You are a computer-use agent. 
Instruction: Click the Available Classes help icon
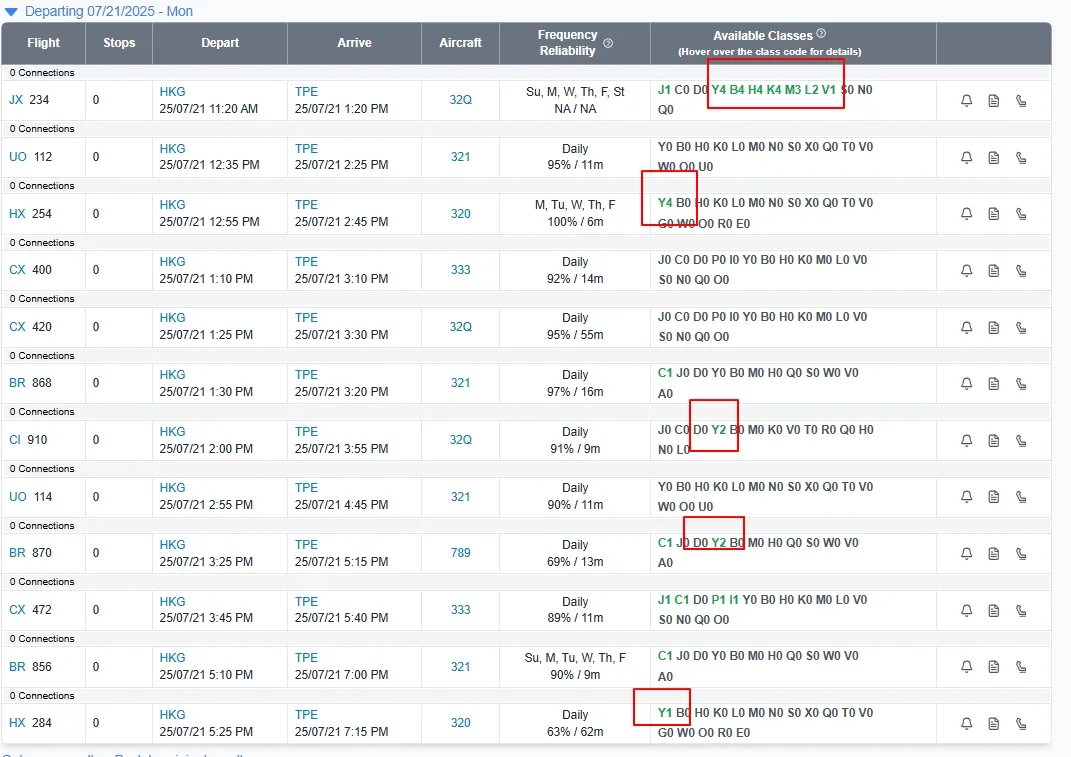coord(821,33)
